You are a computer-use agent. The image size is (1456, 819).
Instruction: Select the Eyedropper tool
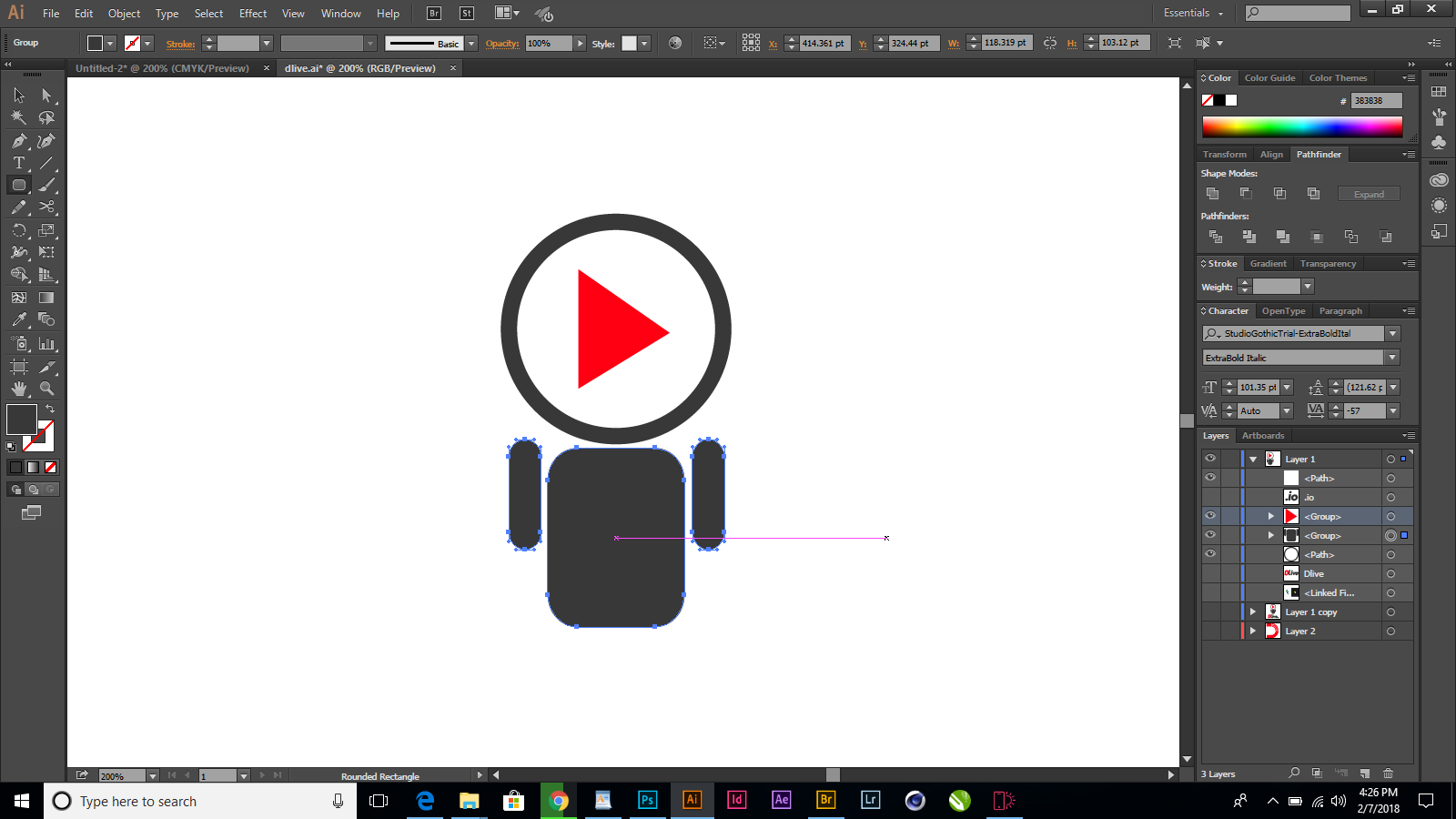pyautogui.click(x=18, y=319)
